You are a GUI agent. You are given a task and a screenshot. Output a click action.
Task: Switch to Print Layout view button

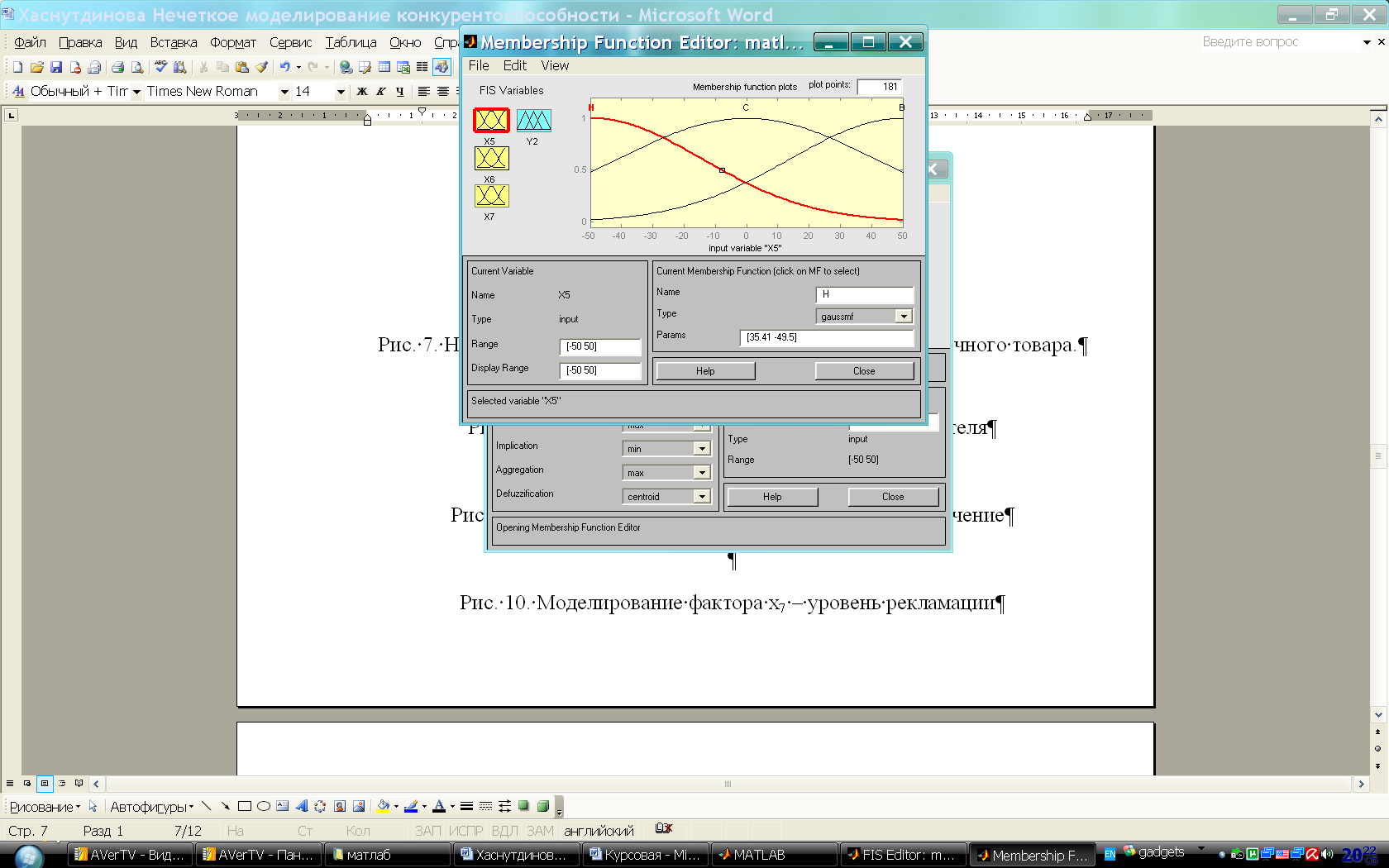[x=45, y=783]
